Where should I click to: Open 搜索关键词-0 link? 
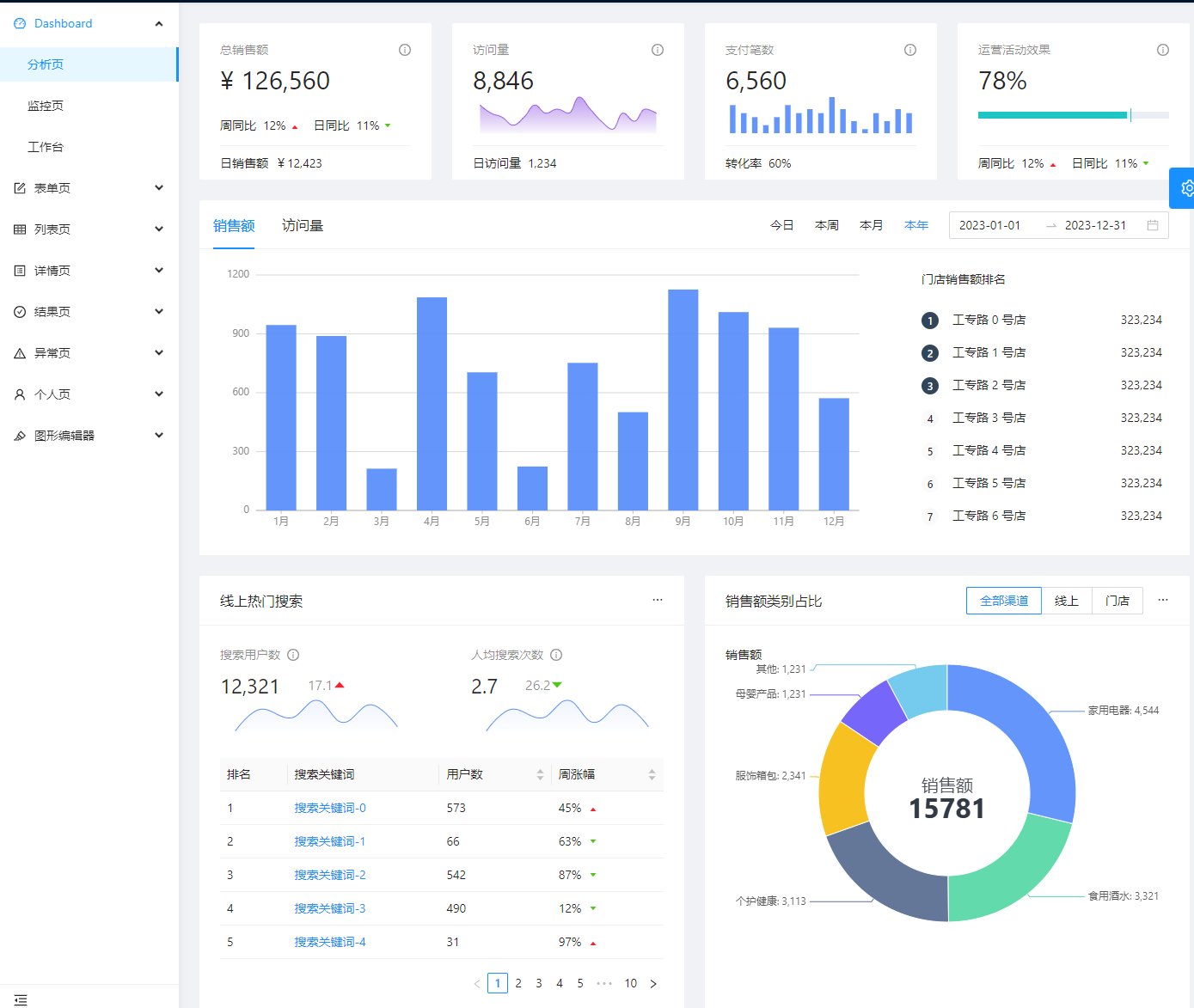tap(330, 808)
